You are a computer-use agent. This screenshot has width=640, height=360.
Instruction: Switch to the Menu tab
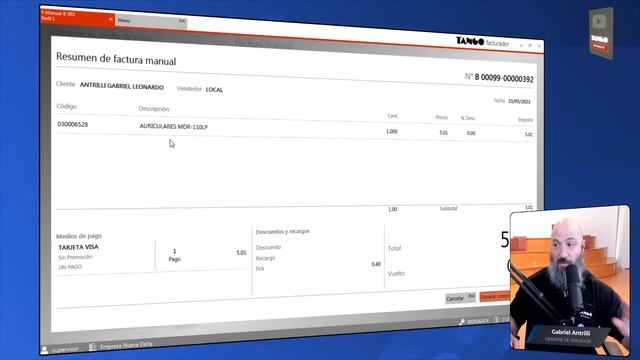(x=151, y=20)
